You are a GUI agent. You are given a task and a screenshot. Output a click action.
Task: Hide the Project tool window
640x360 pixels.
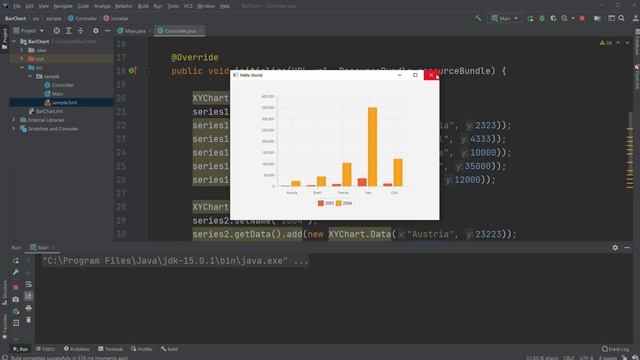point(107,31)
